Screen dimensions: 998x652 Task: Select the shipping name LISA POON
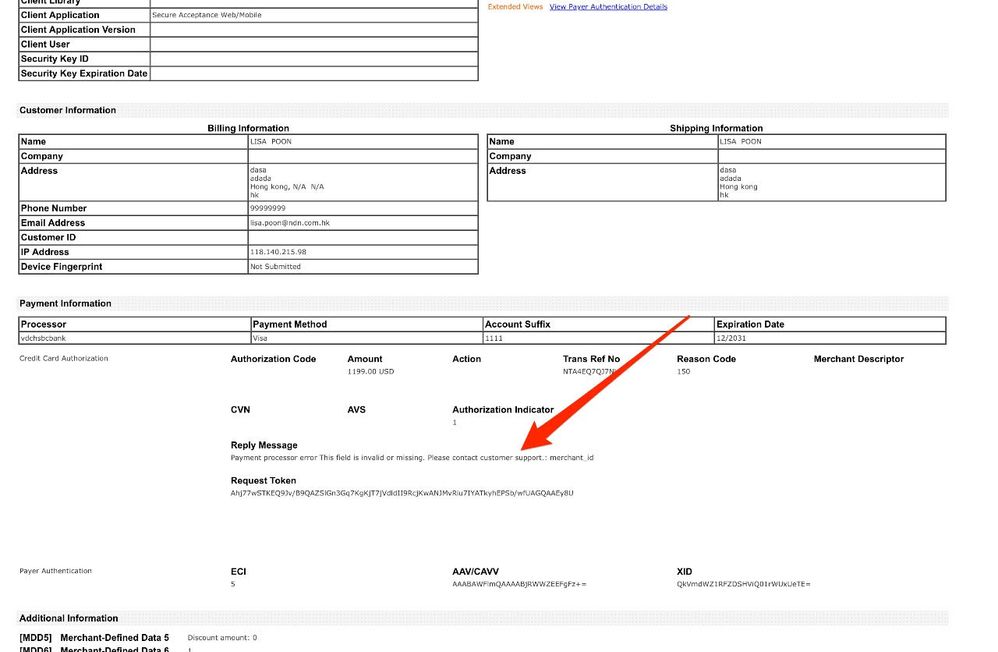click(741, 141)
